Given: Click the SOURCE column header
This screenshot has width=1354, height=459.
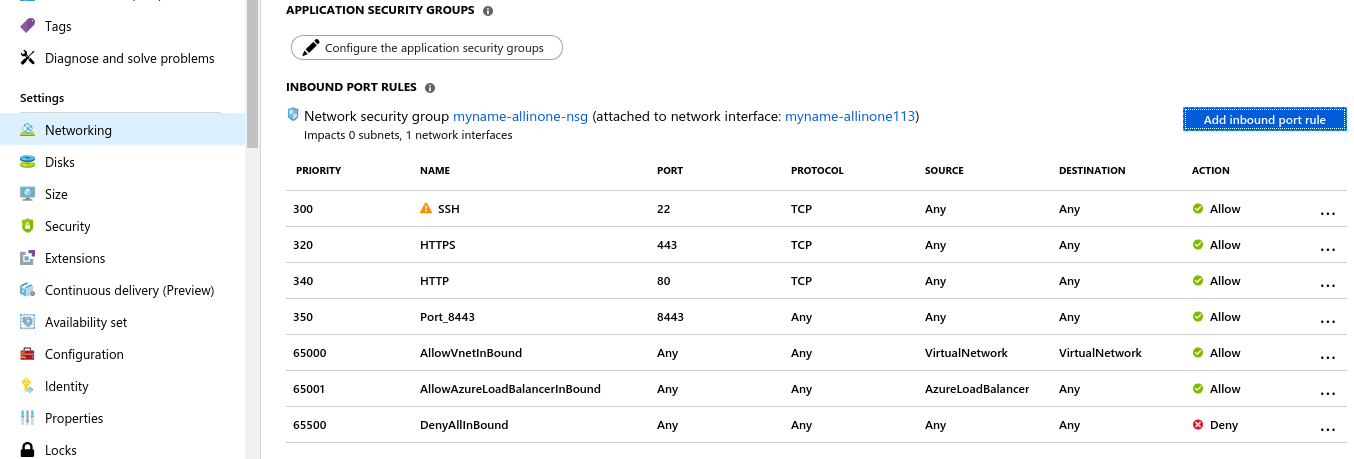Looking at the screenshot, I should coord(944,171).
